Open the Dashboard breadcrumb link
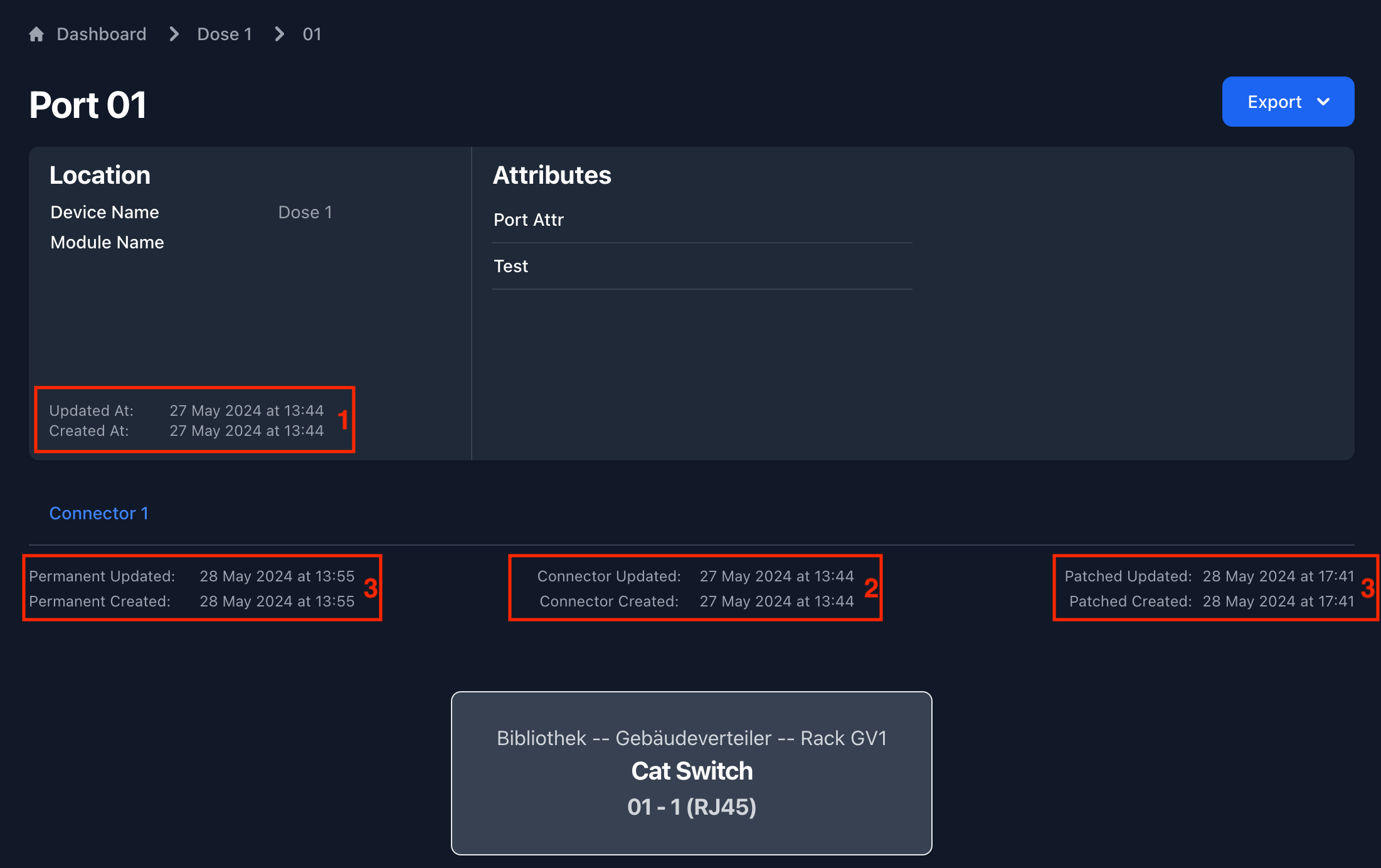The image size is (1381, 868). [x=101, y=34]
